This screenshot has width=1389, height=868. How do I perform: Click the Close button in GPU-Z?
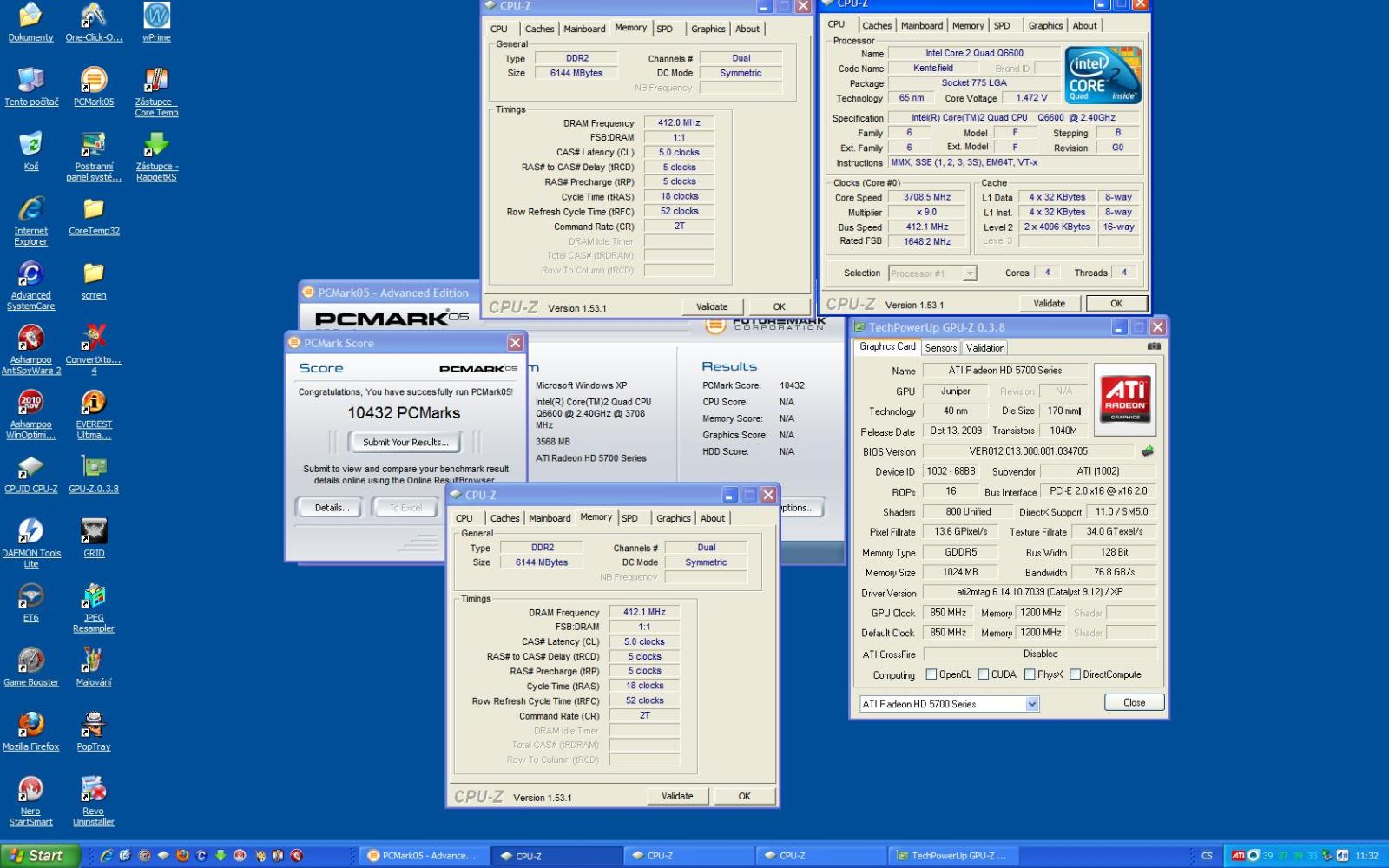(1134, 703)
